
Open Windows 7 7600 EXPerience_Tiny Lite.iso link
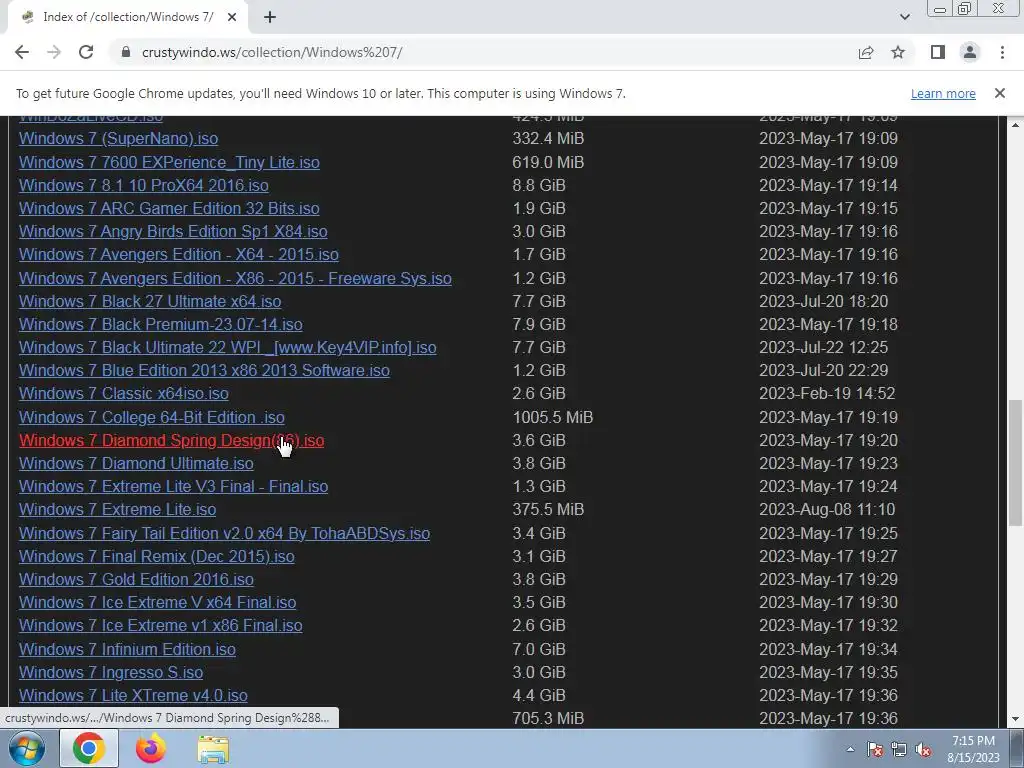pyautogui.click(x=169, y=162)
